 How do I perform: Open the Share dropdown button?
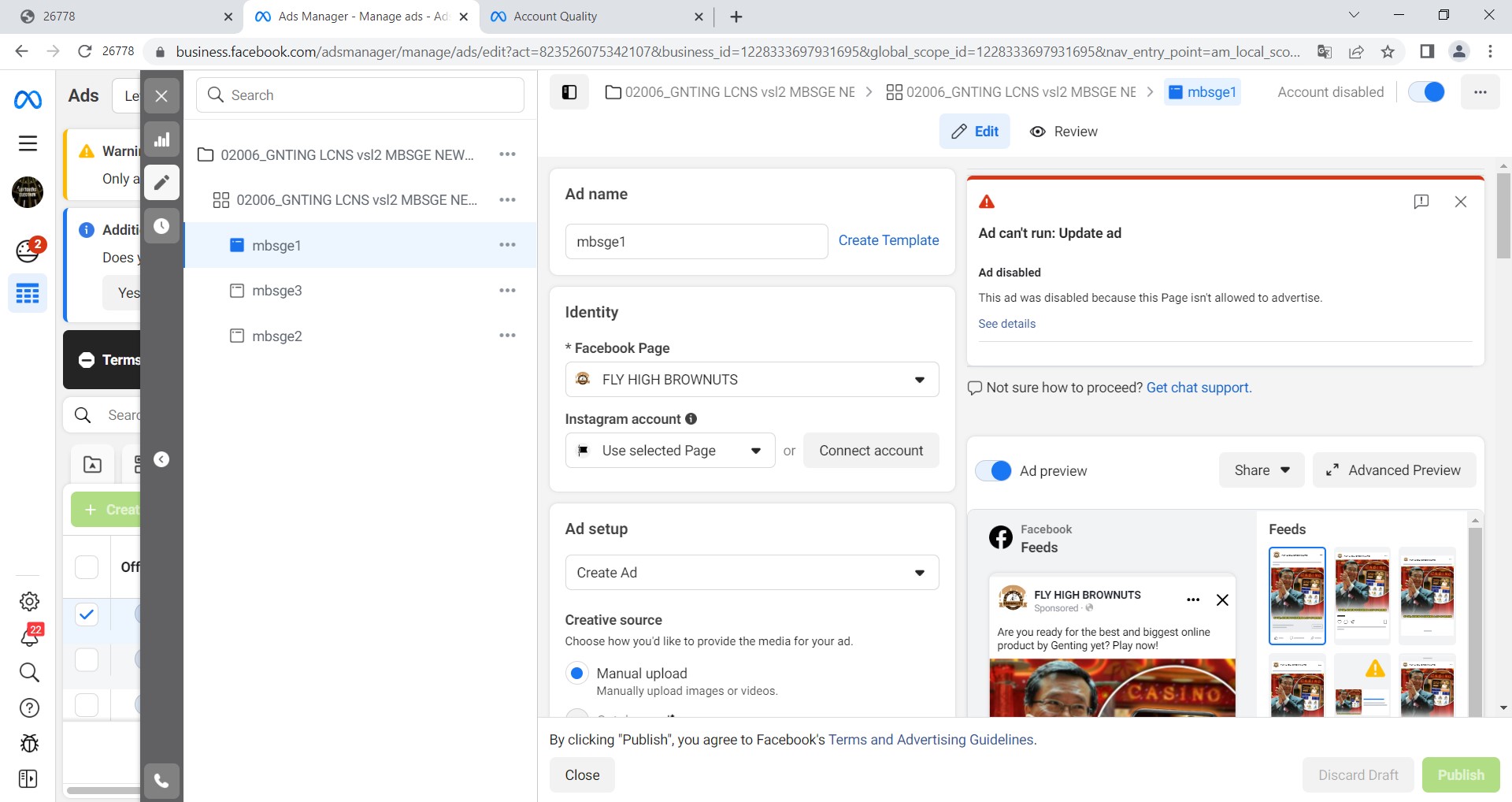coord(1262,470)
